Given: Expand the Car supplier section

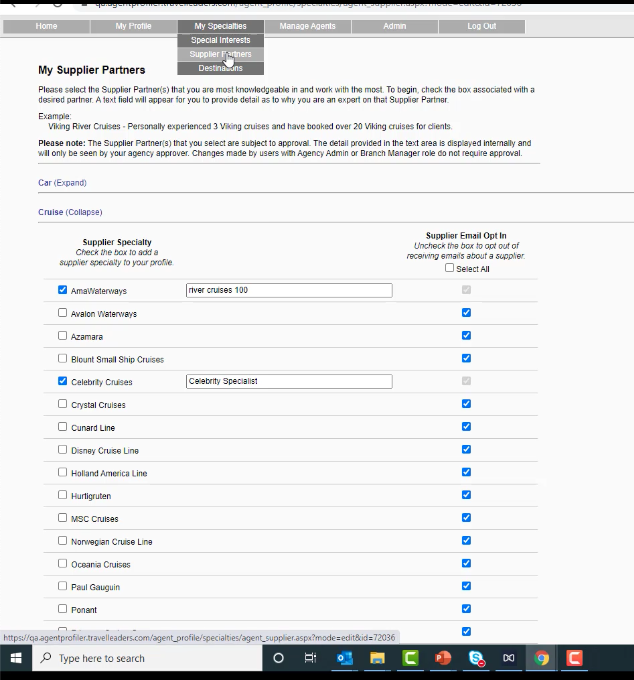Looking at the screenshot, I should click(62, 183).
